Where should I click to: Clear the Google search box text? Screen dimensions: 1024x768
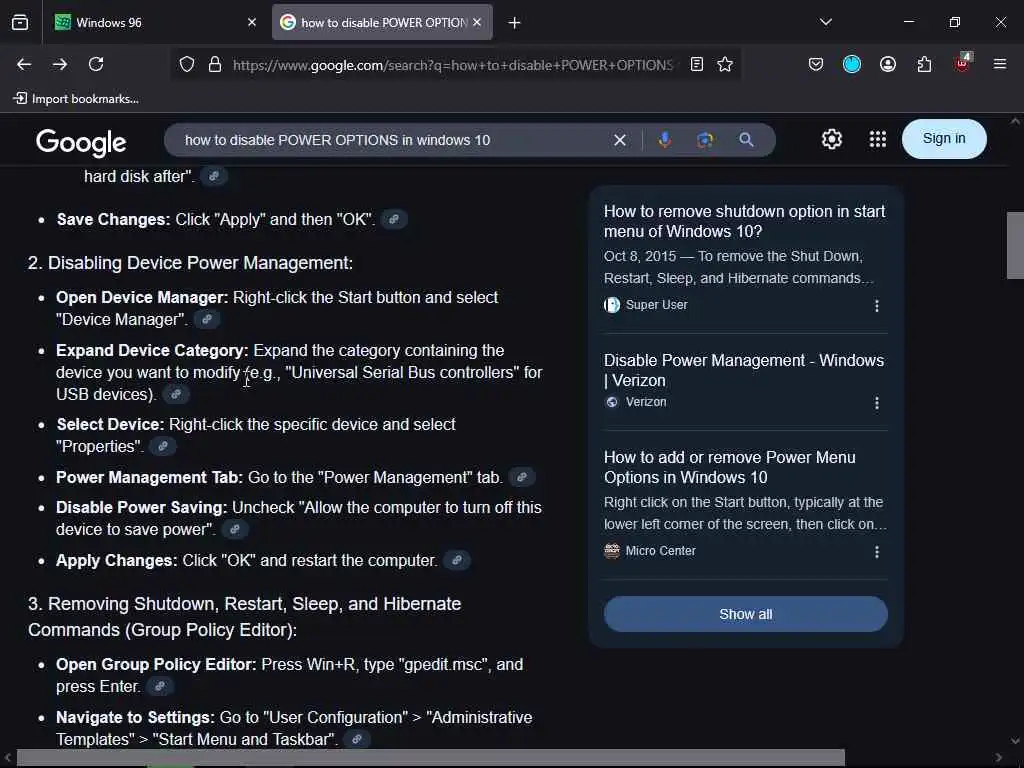(x=620, y=140)
